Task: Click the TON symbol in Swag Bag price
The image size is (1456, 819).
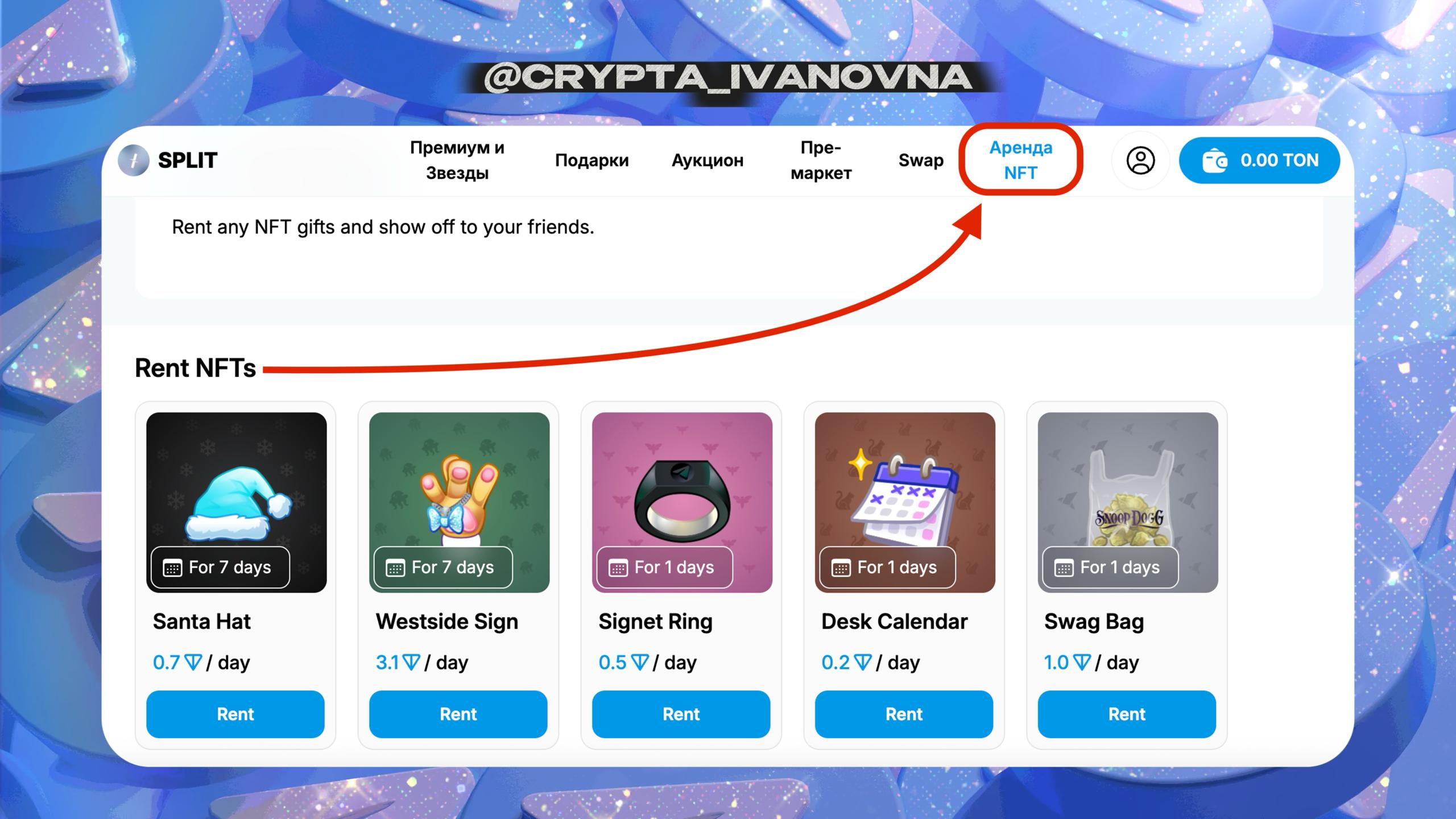Action: (x=1082, y=663)
